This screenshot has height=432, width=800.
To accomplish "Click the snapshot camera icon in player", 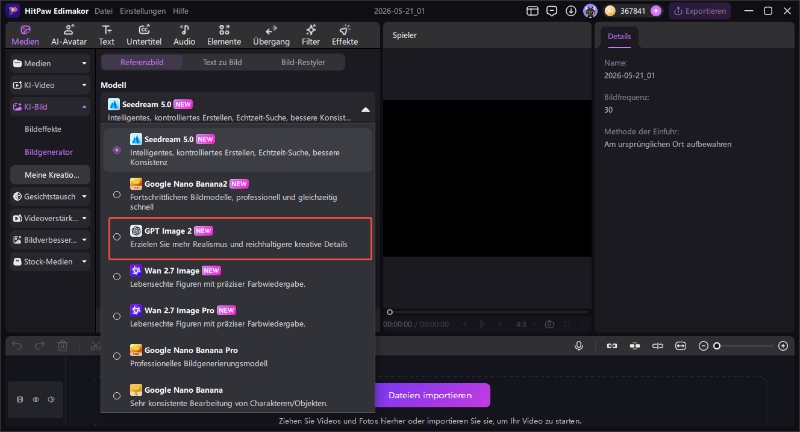I will (x=549, y=324).
